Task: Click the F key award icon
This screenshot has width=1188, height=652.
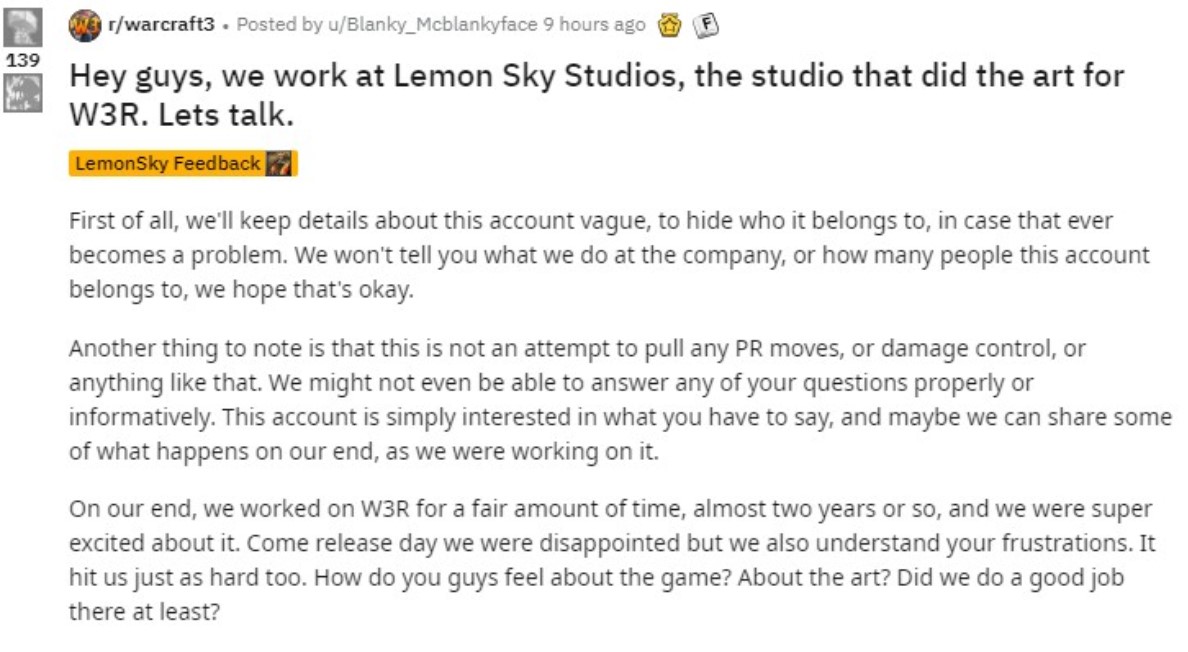Action: tap(704, 26)
